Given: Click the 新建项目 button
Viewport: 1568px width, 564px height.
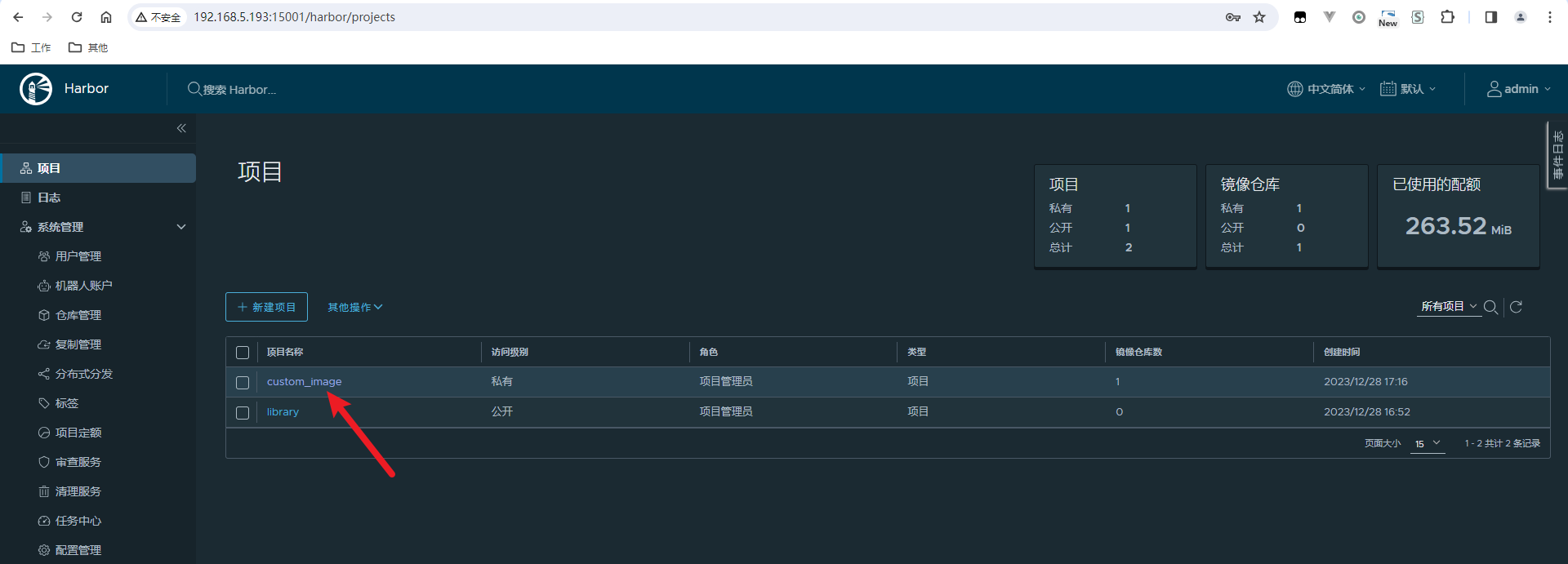Looking at the screenshot, I should click(266, 307).
